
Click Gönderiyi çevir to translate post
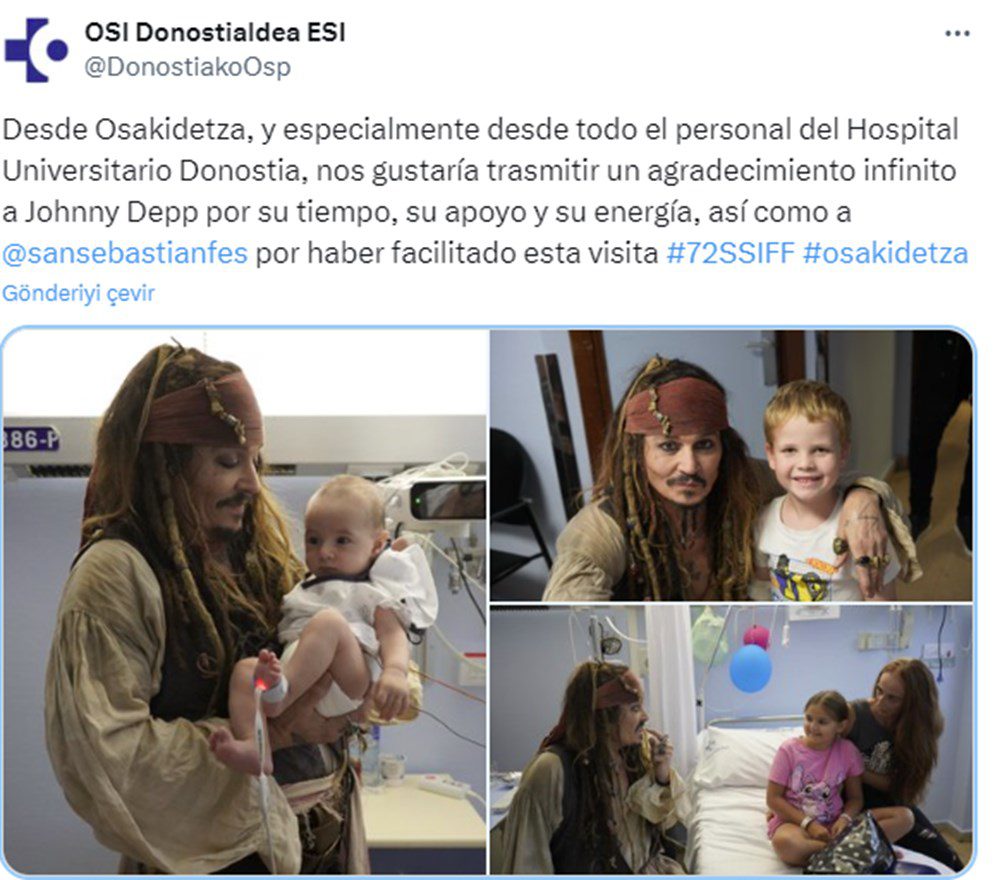[x=78, y=293]
